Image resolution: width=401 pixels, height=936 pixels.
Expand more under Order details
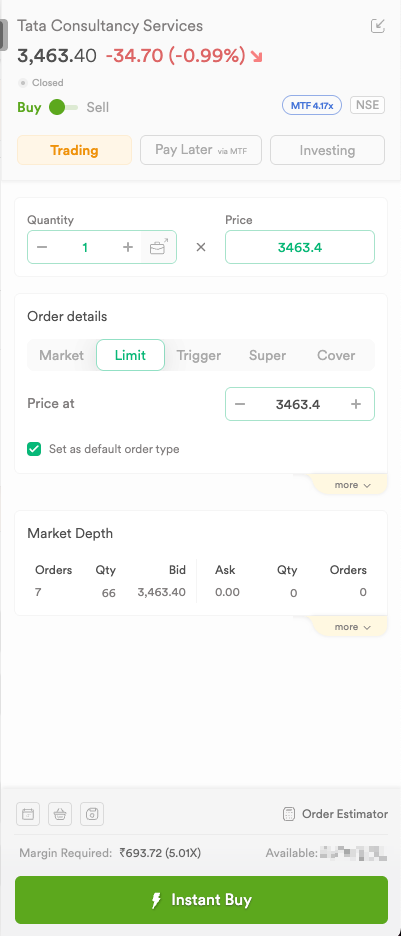tap(353, 485)
